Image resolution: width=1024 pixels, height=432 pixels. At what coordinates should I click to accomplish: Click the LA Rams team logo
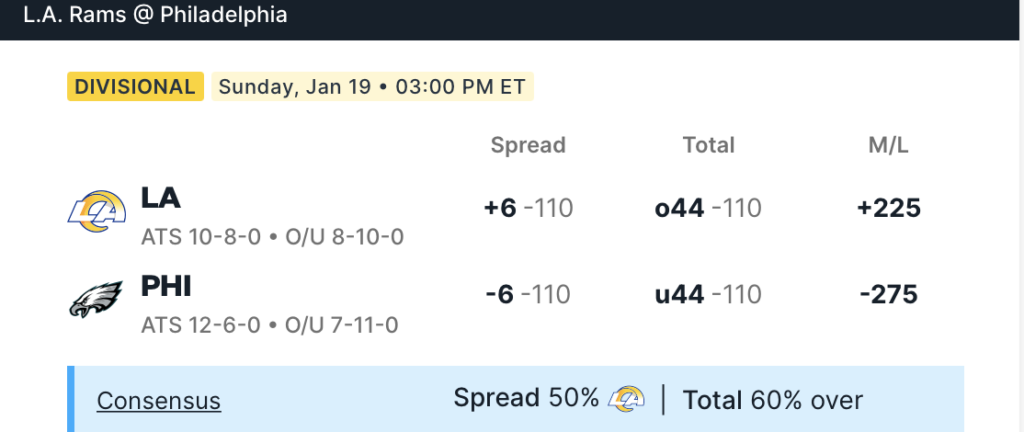pos(97,212)
